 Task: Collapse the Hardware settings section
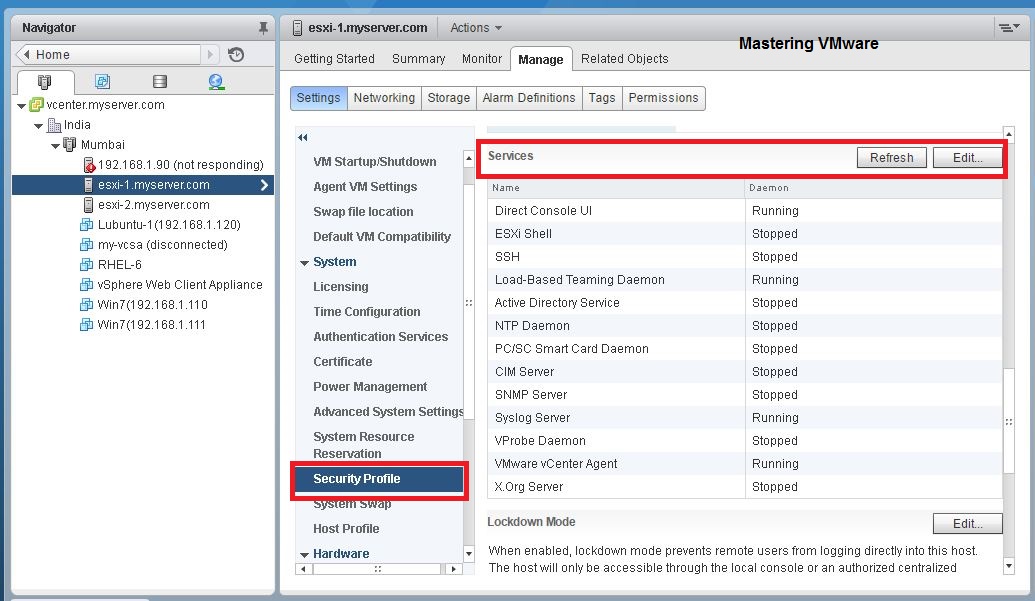point(304,555)
